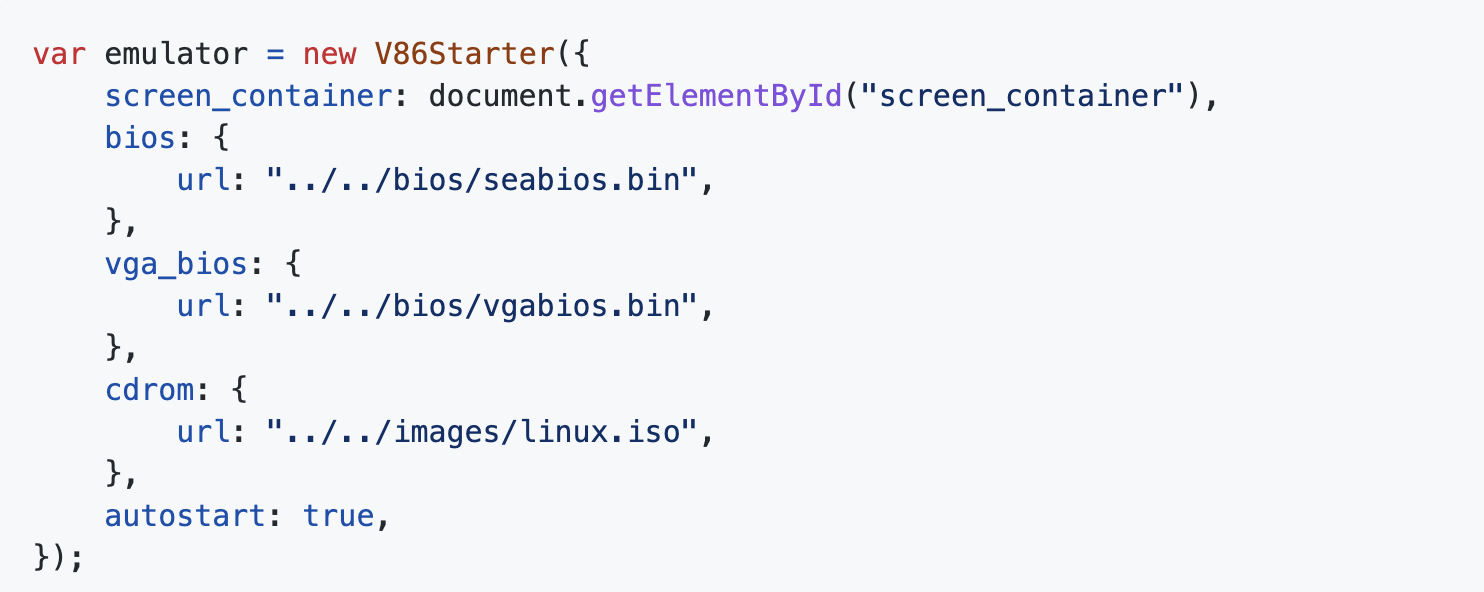Click the linux.iso path string

coord(482,433)
